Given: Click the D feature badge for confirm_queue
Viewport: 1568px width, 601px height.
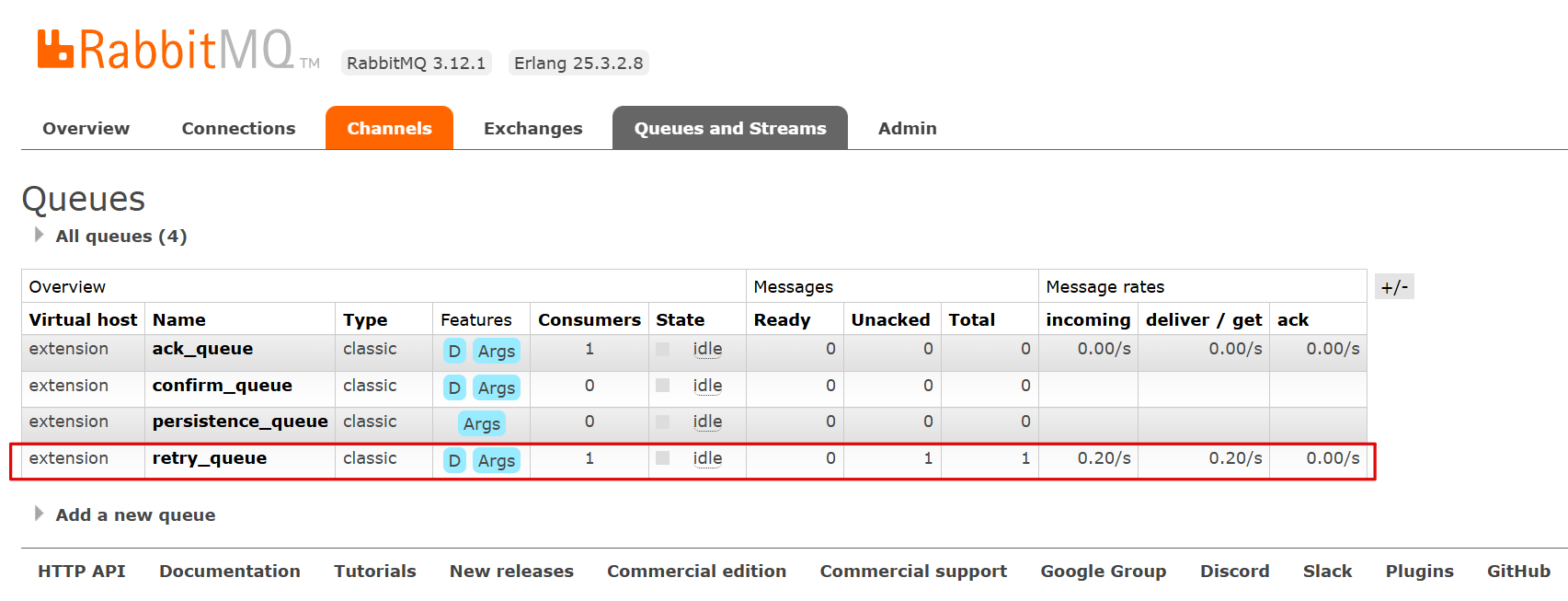Looking at the screenshot, I should [454, 387].
